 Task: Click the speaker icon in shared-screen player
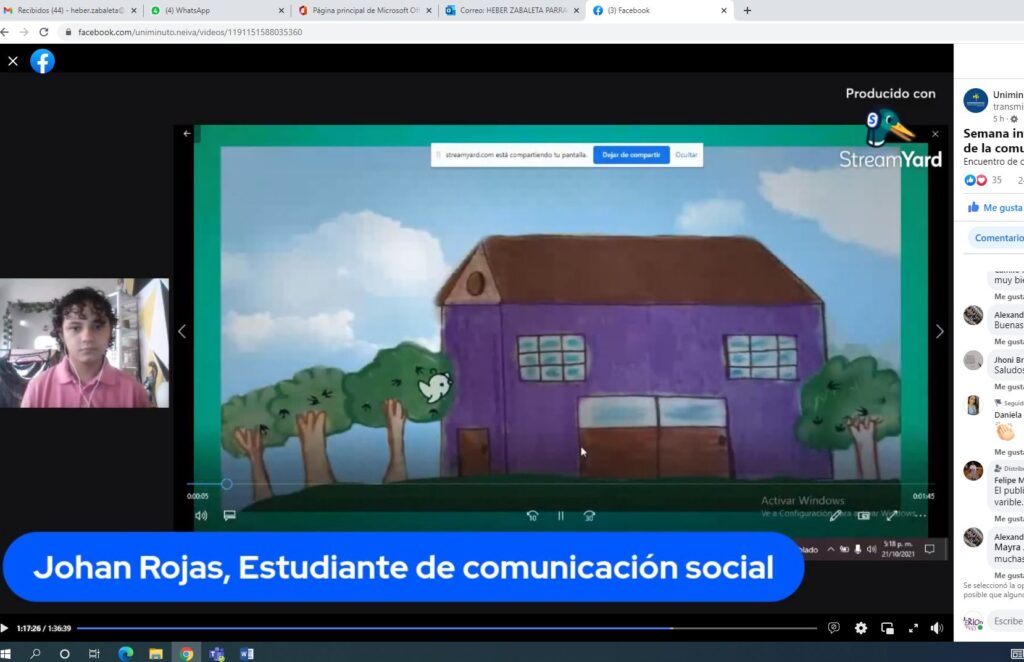pyautogui.click(x=201, y=515)
